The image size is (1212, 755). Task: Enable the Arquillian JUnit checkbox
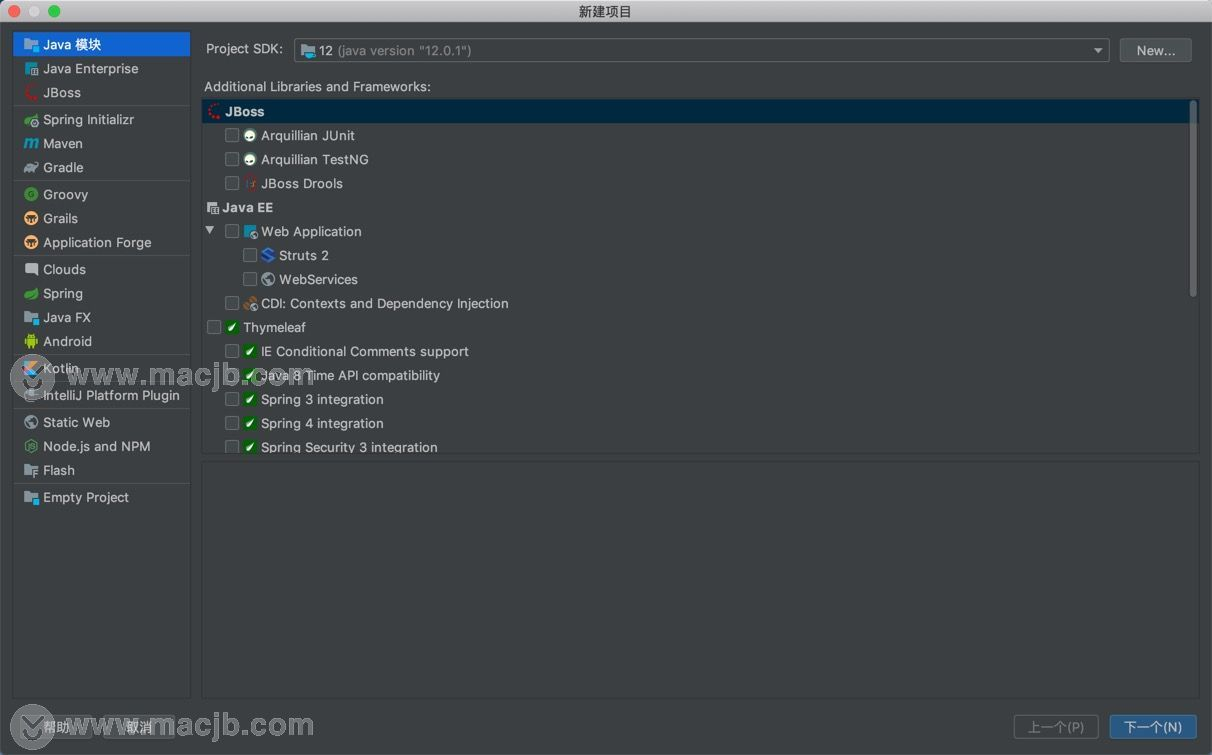coord(232,135)
